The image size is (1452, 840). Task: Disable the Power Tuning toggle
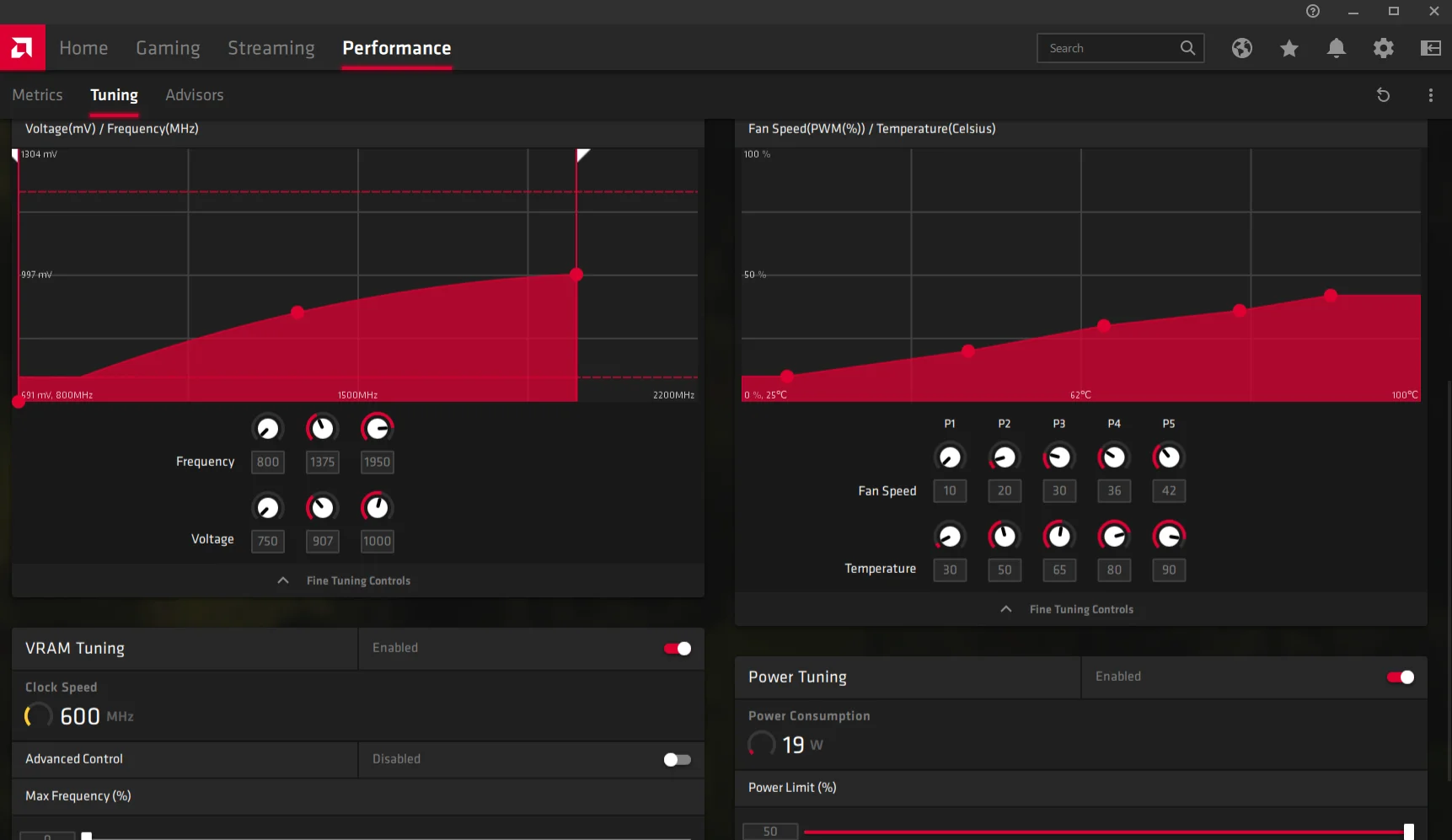pyautogui.click(x=1401, y=677)
